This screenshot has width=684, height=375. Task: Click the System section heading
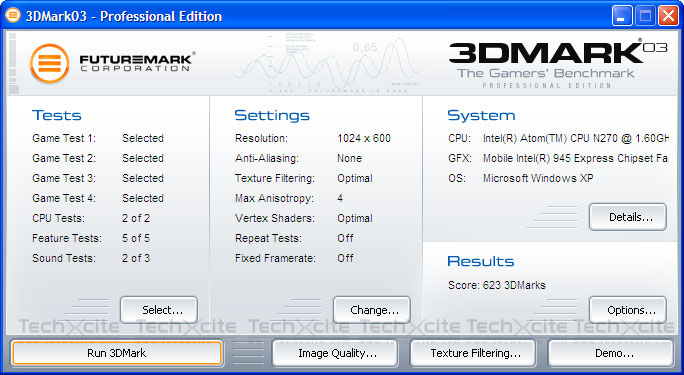click(481, 115)
